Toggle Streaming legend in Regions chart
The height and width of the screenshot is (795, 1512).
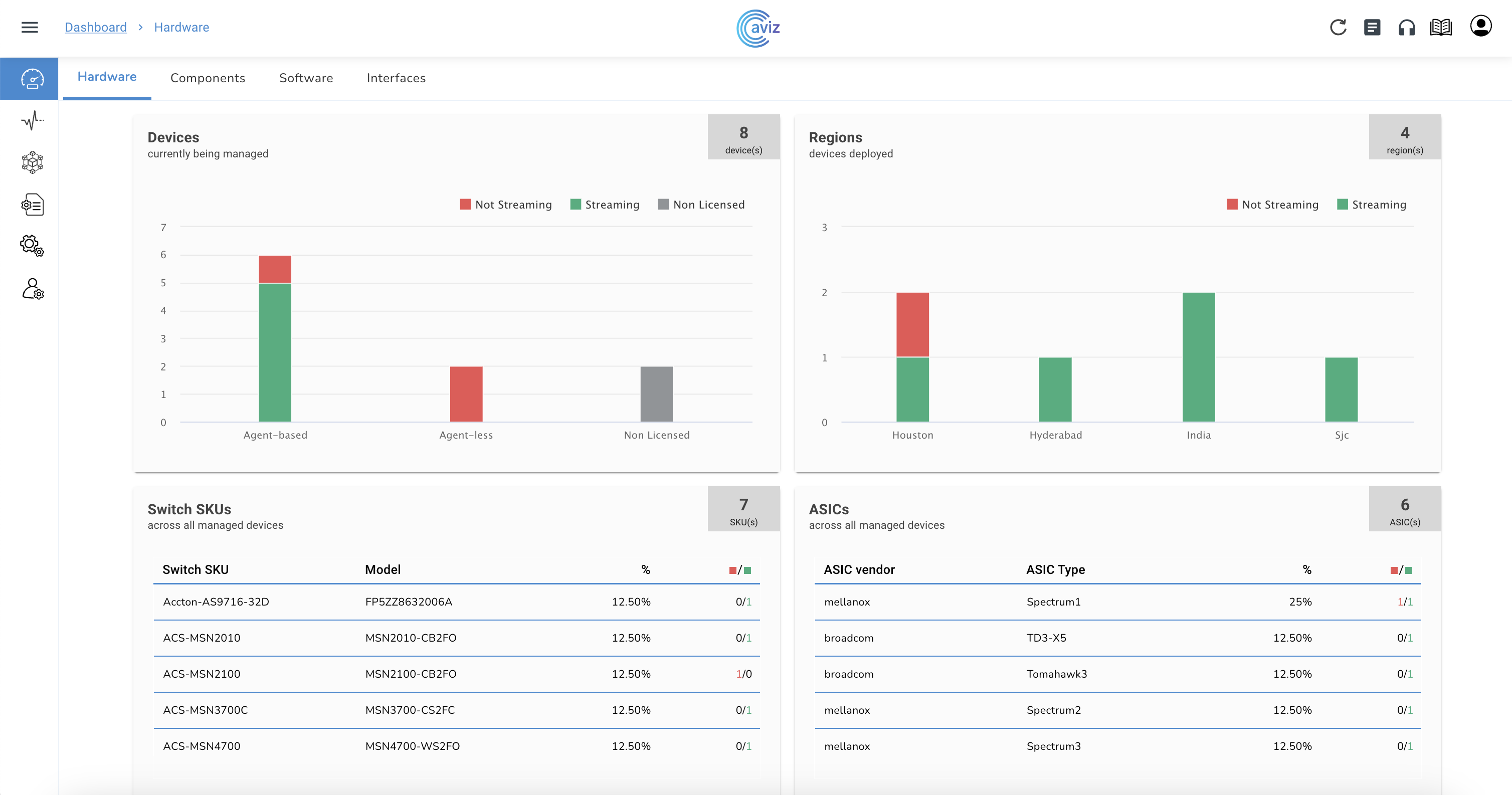[1371, 204]
